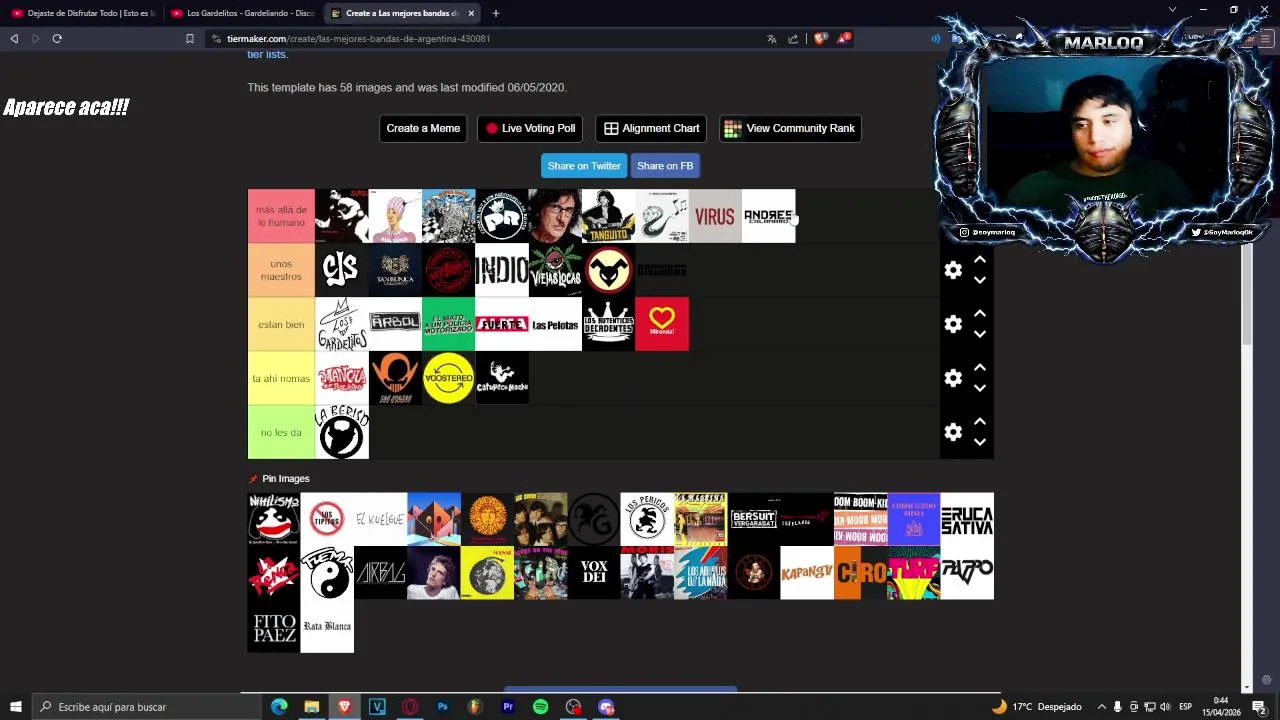Screen dimensions: 1280x720
Task: Share on Twitter
Action: coord(584,166)
